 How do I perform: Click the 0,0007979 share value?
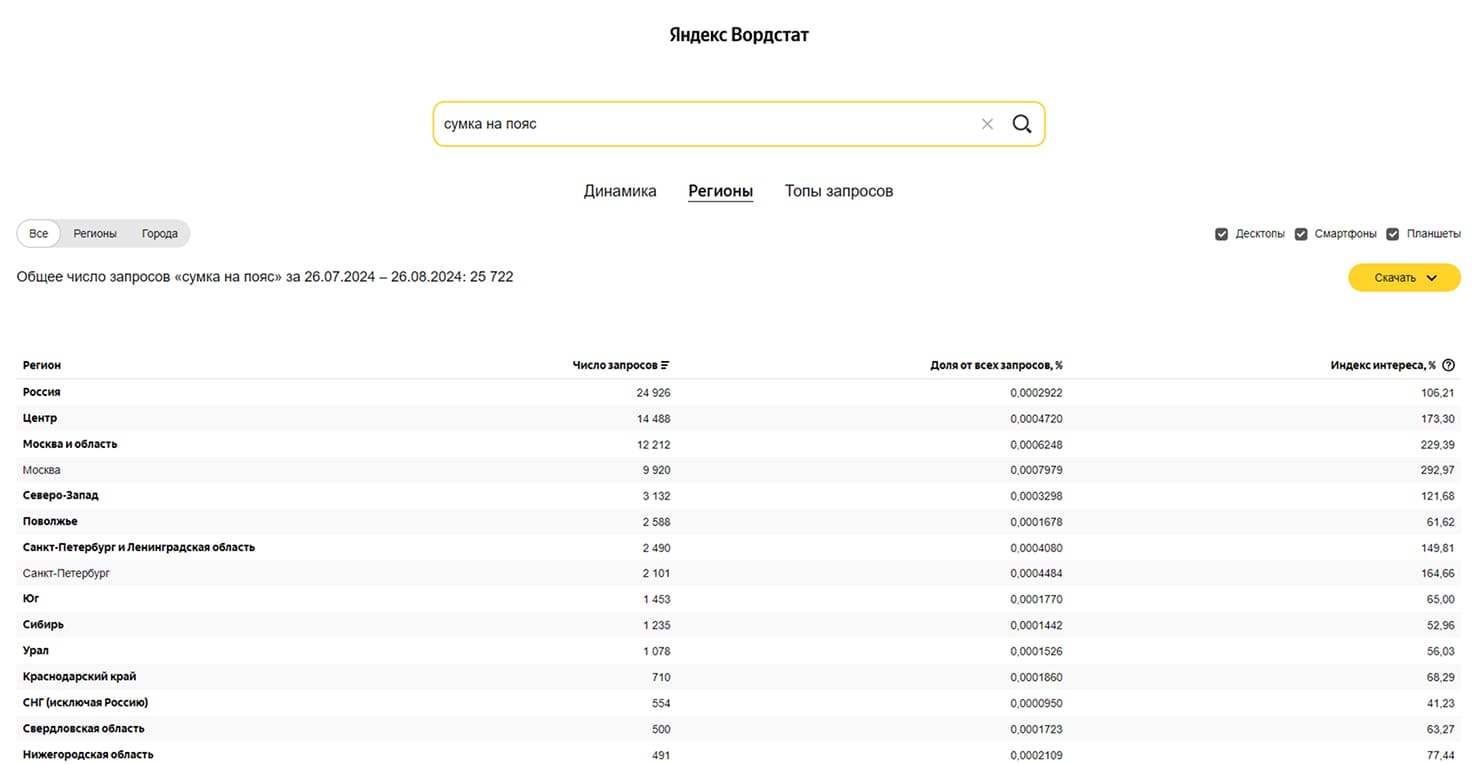(1036, 471)
